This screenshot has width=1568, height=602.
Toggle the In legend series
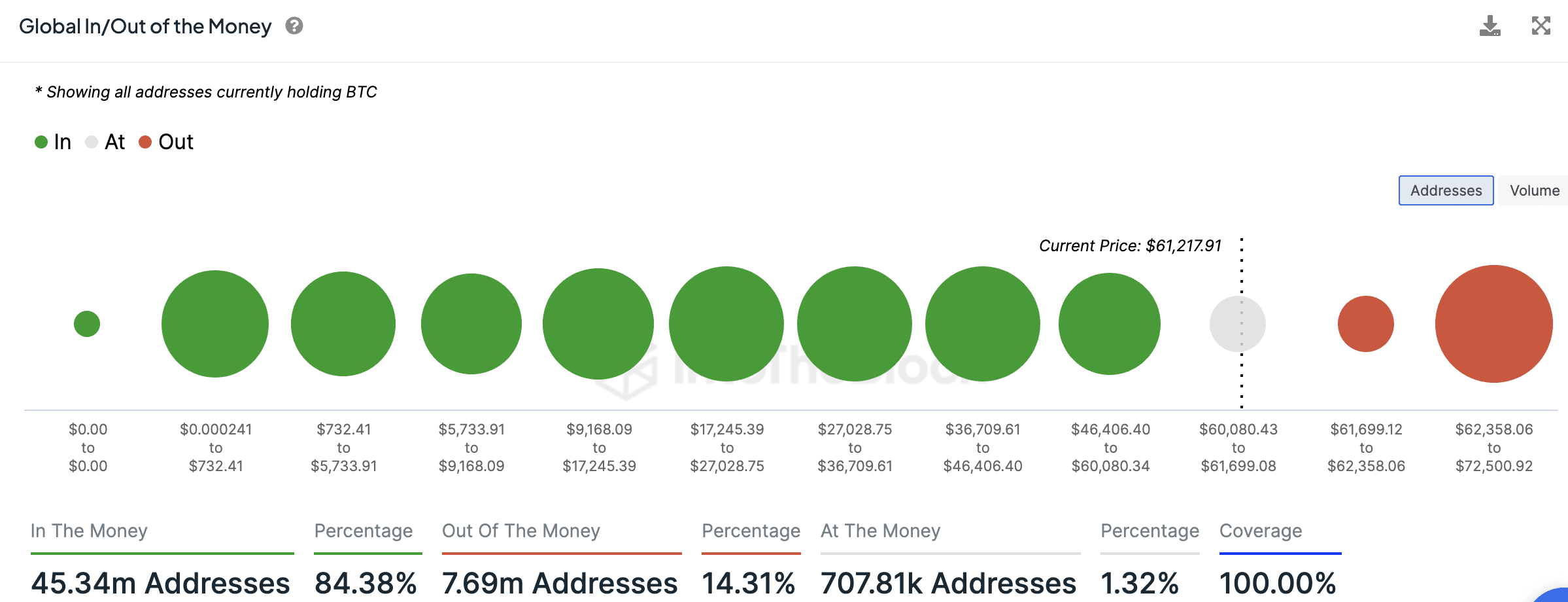point(53,142)
